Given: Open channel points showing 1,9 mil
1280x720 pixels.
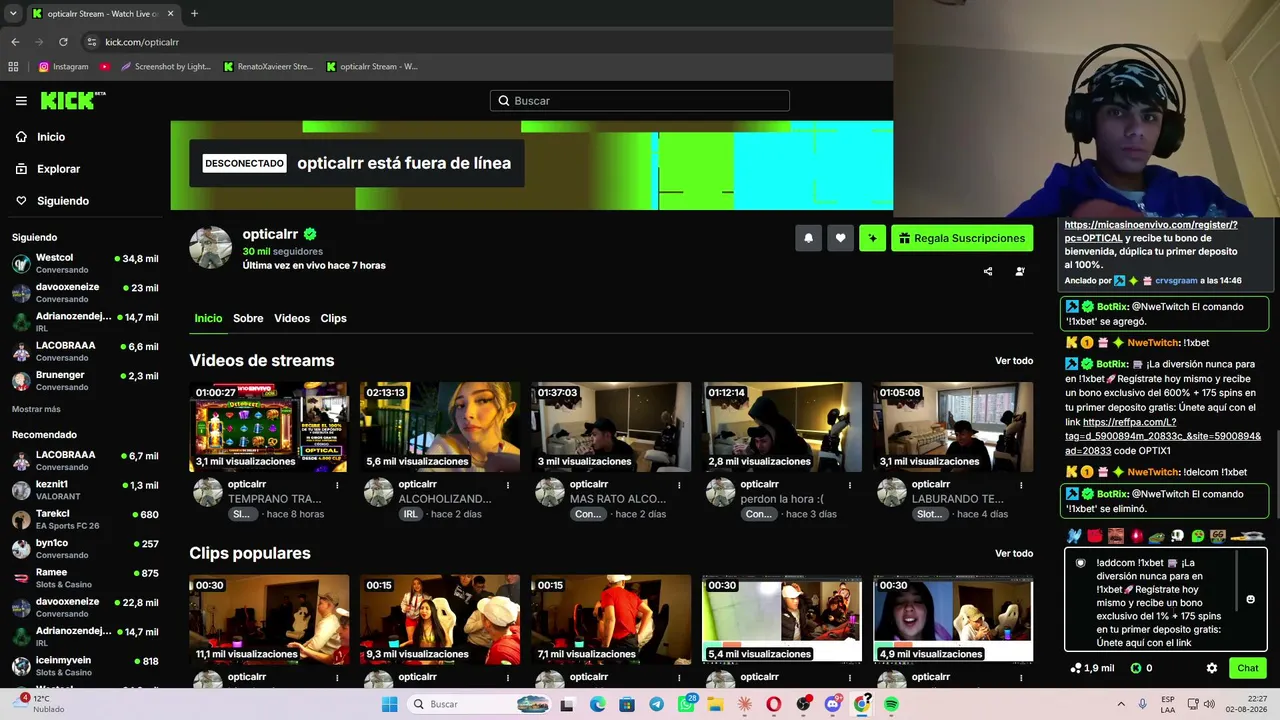Looking at the screenshot, I should (1092, 668).
